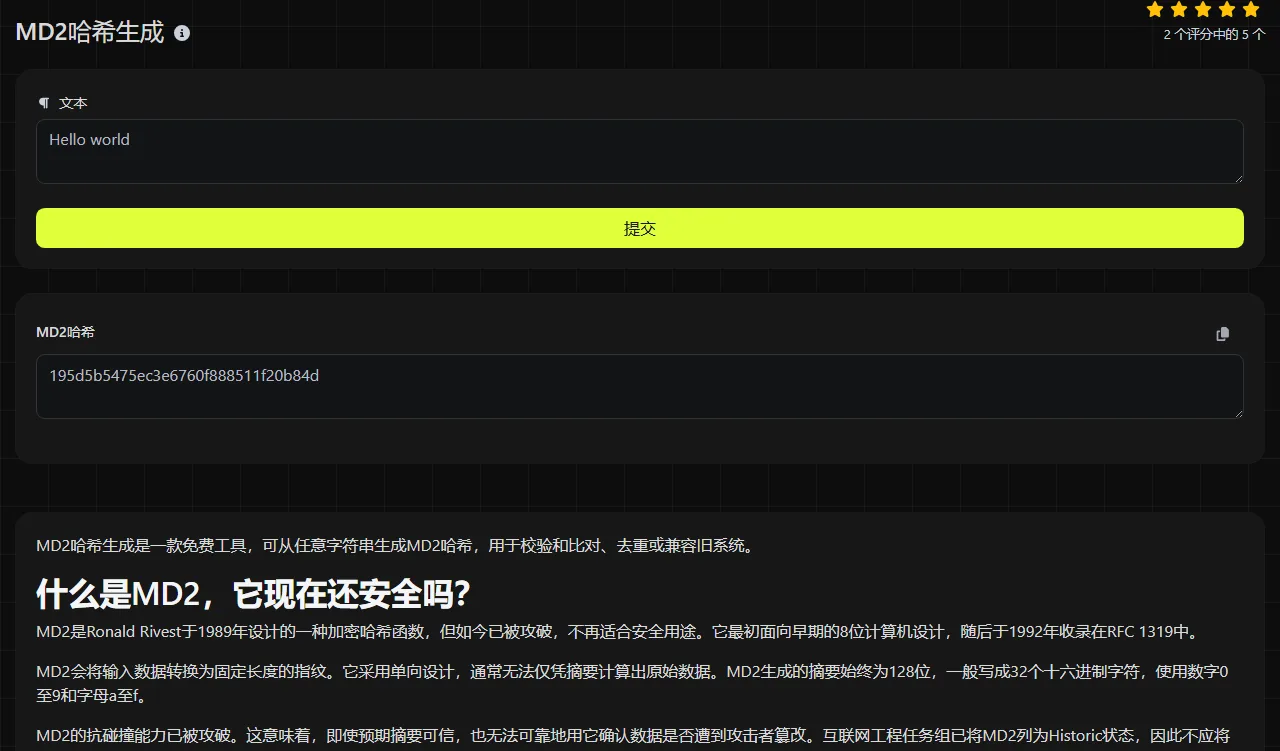
Task: Click the fifth rating star
Action: (x=1251, y=10)
